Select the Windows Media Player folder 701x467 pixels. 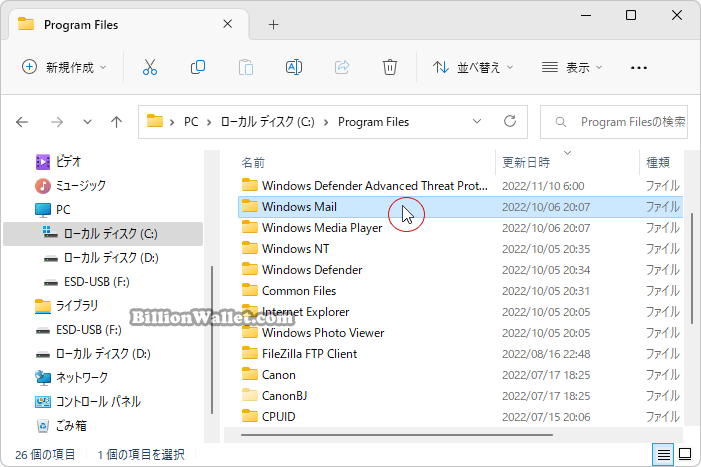460,228
